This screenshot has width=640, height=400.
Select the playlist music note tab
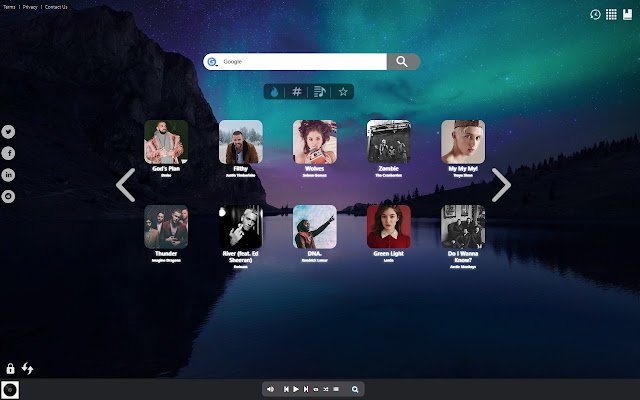pos(320,92)
